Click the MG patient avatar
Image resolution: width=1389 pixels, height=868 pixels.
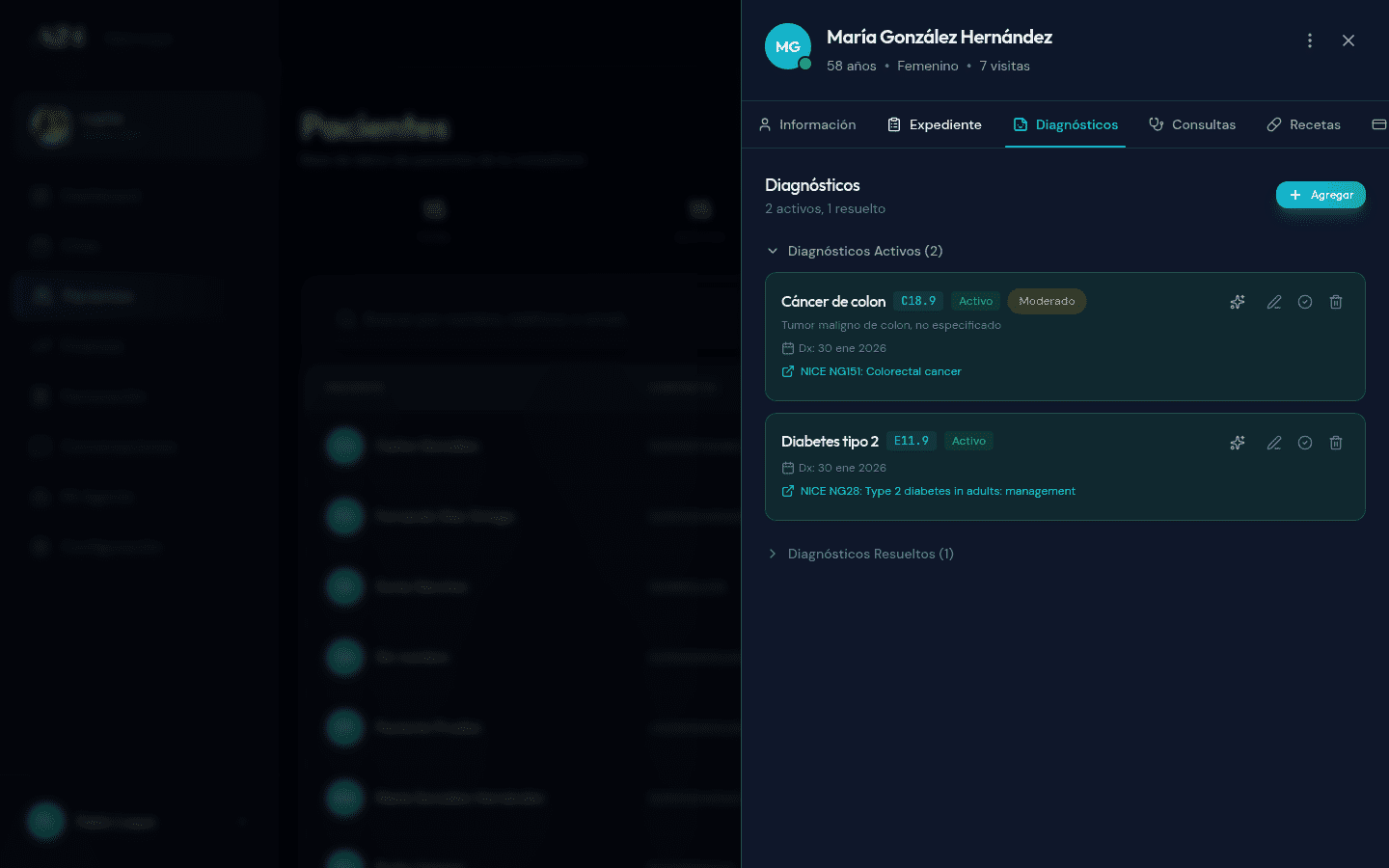pos(788,46)
